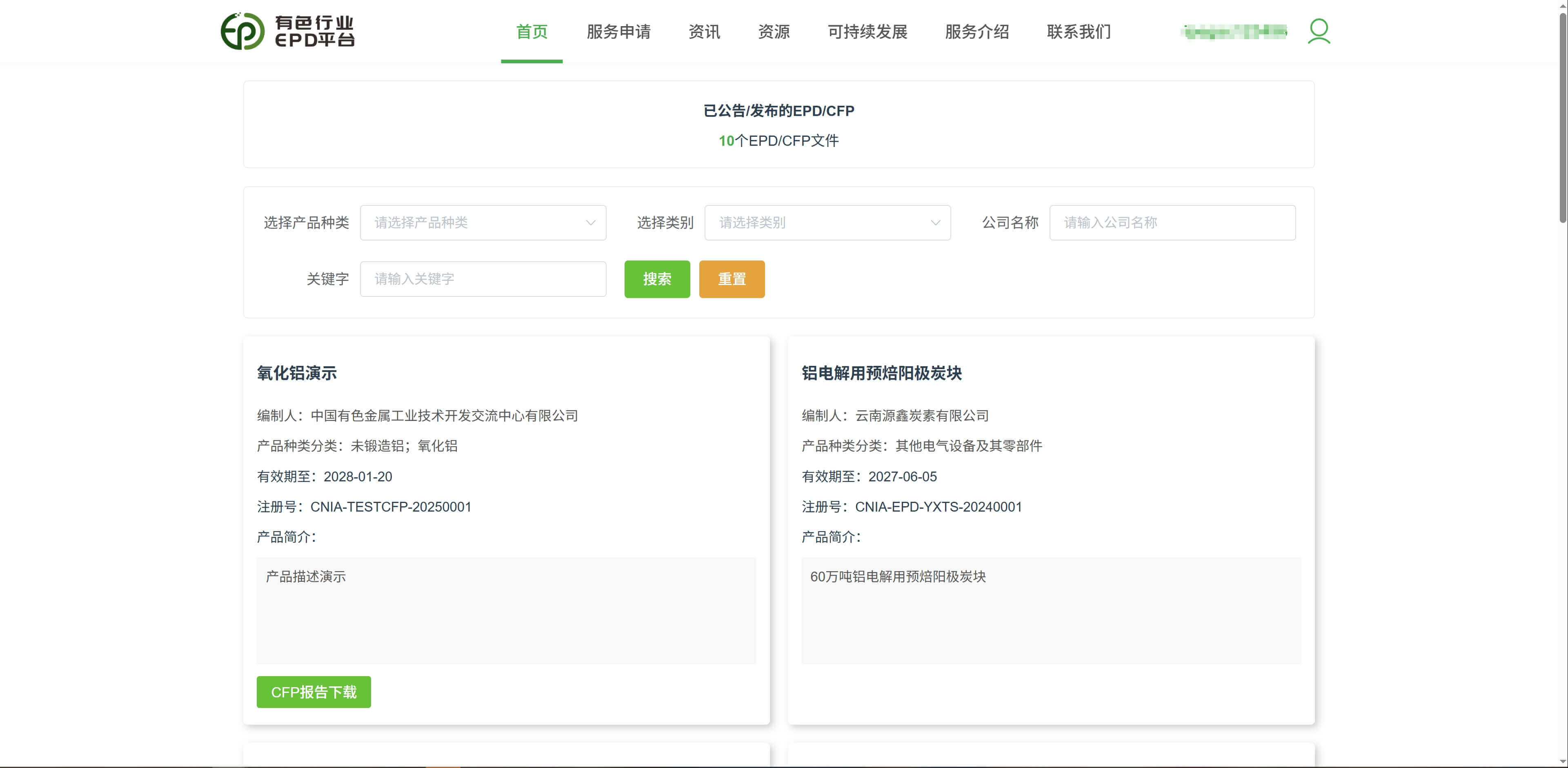This screenshot has width=1568, height=768.
Task: Click into the 关键字 input field
Action: coord(482,279)
